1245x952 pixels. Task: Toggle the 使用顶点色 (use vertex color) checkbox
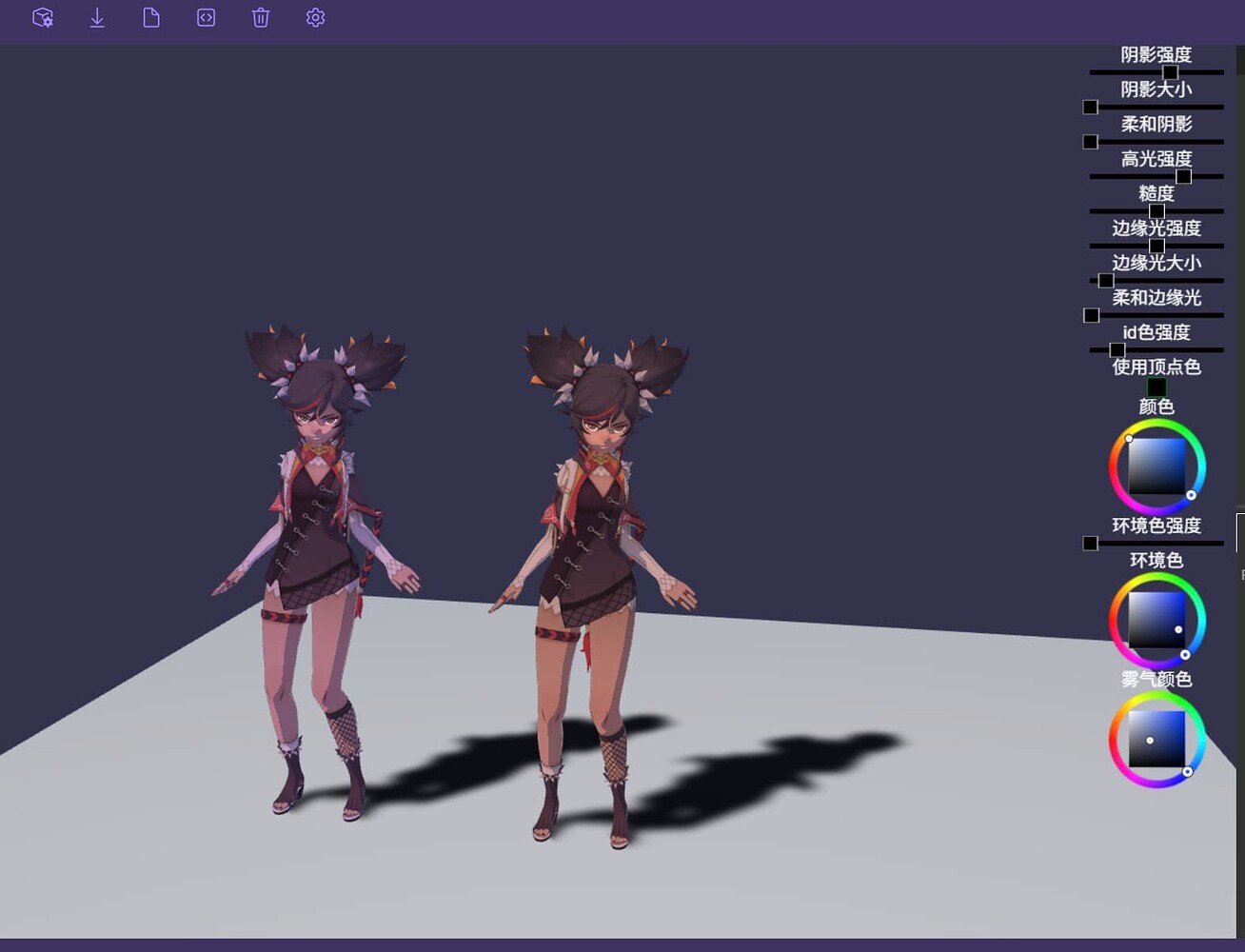pos(1156,386)
